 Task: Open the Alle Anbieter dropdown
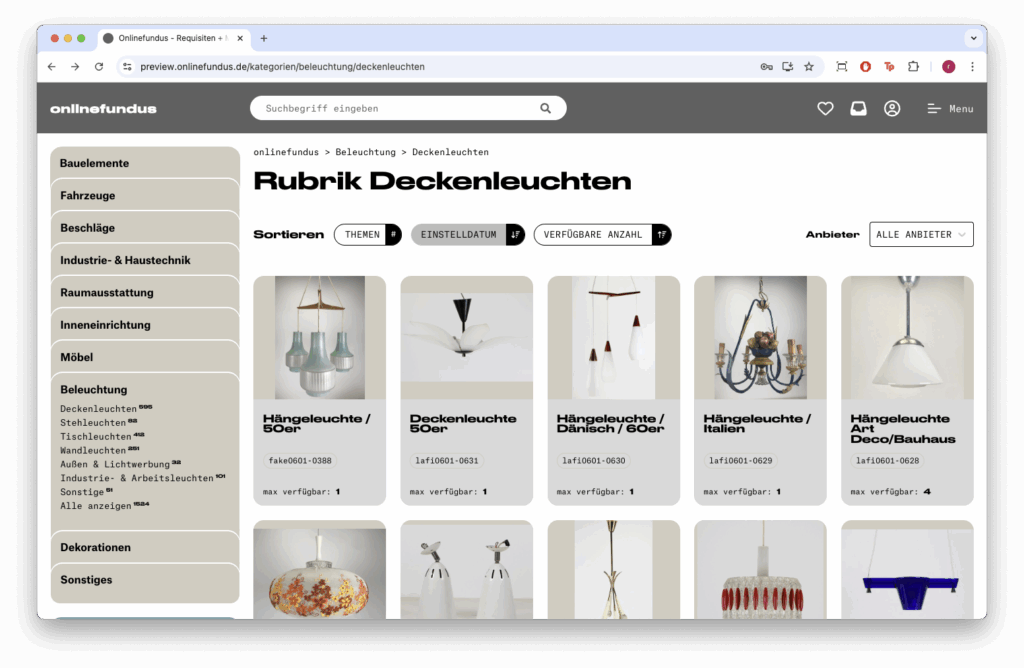(x=921, y=234)
